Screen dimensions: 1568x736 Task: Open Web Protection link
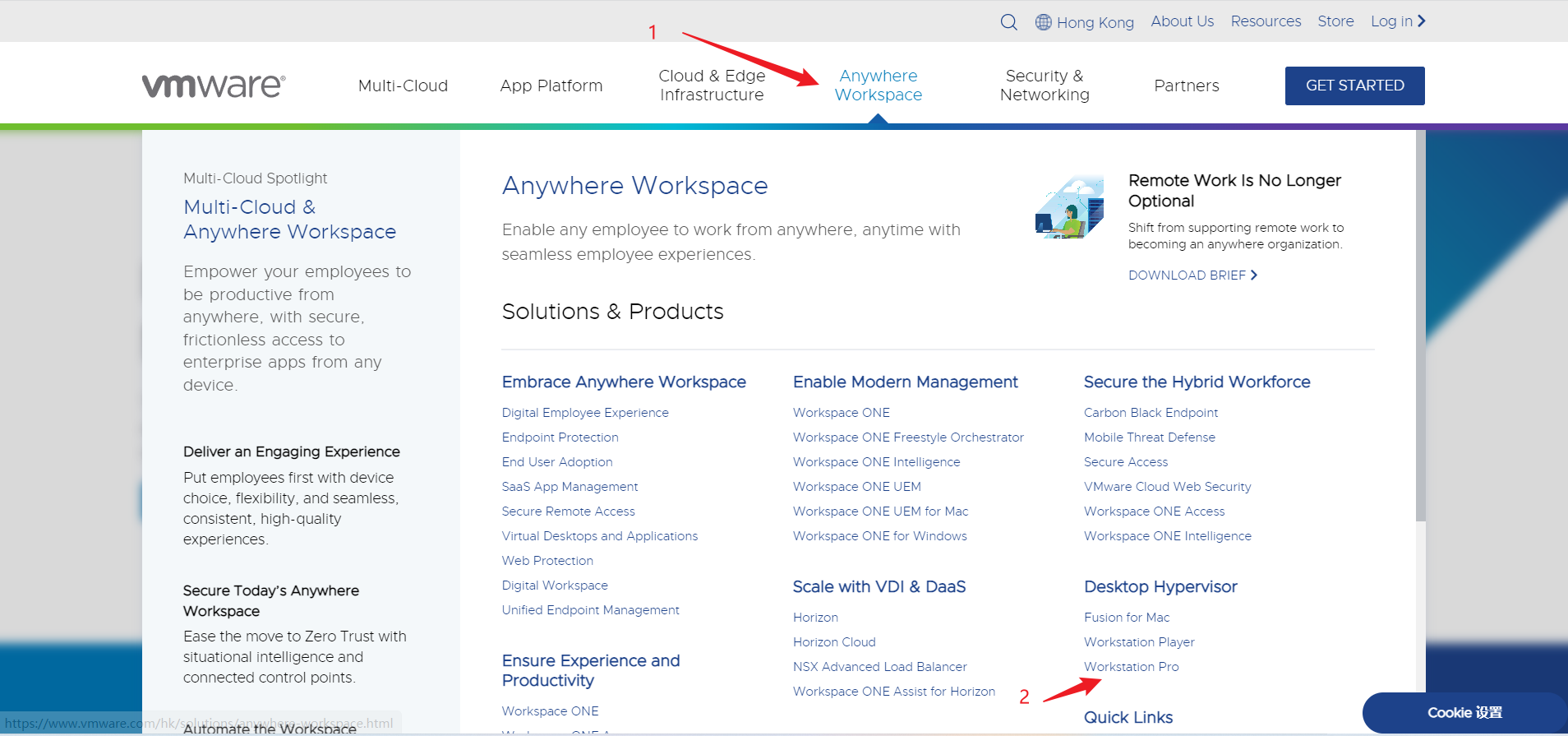click(x=547, y=561)
